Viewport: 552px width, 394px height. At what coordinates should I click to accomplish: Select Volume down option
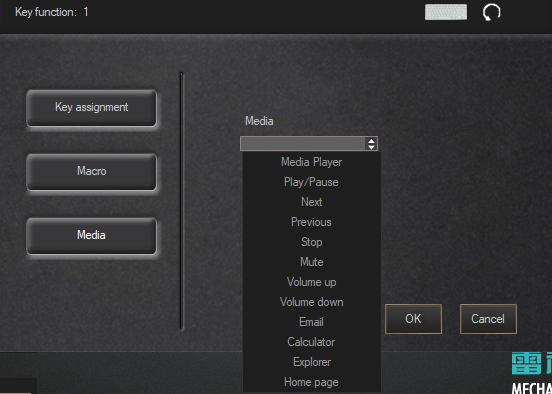coord(312,302)
